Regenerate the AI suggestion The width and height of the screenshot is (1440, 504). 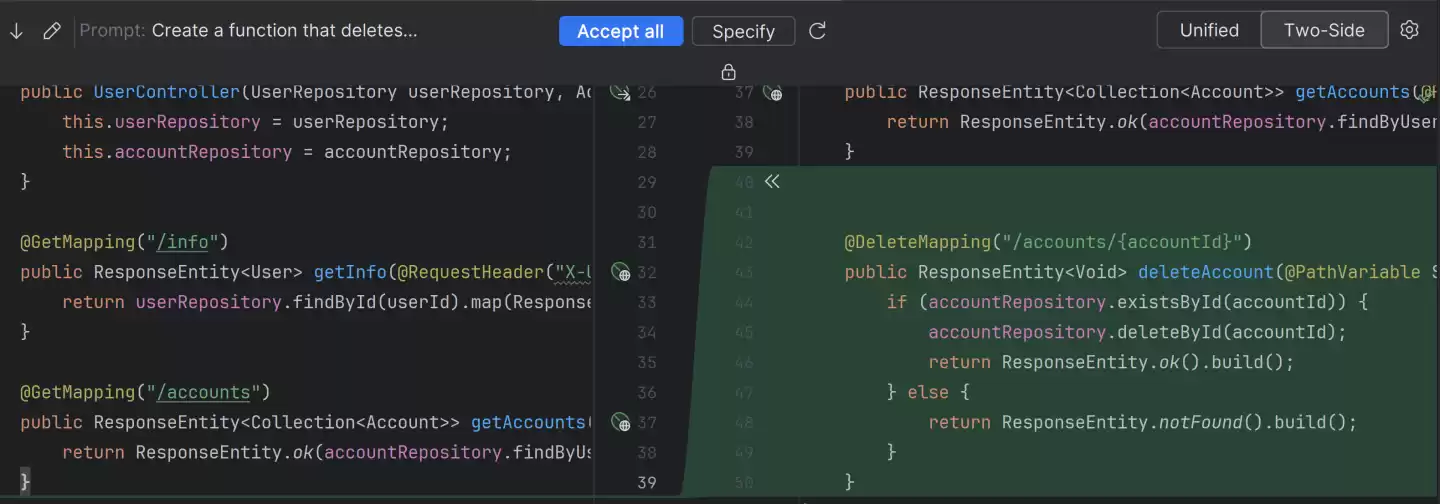pos(817,31)
